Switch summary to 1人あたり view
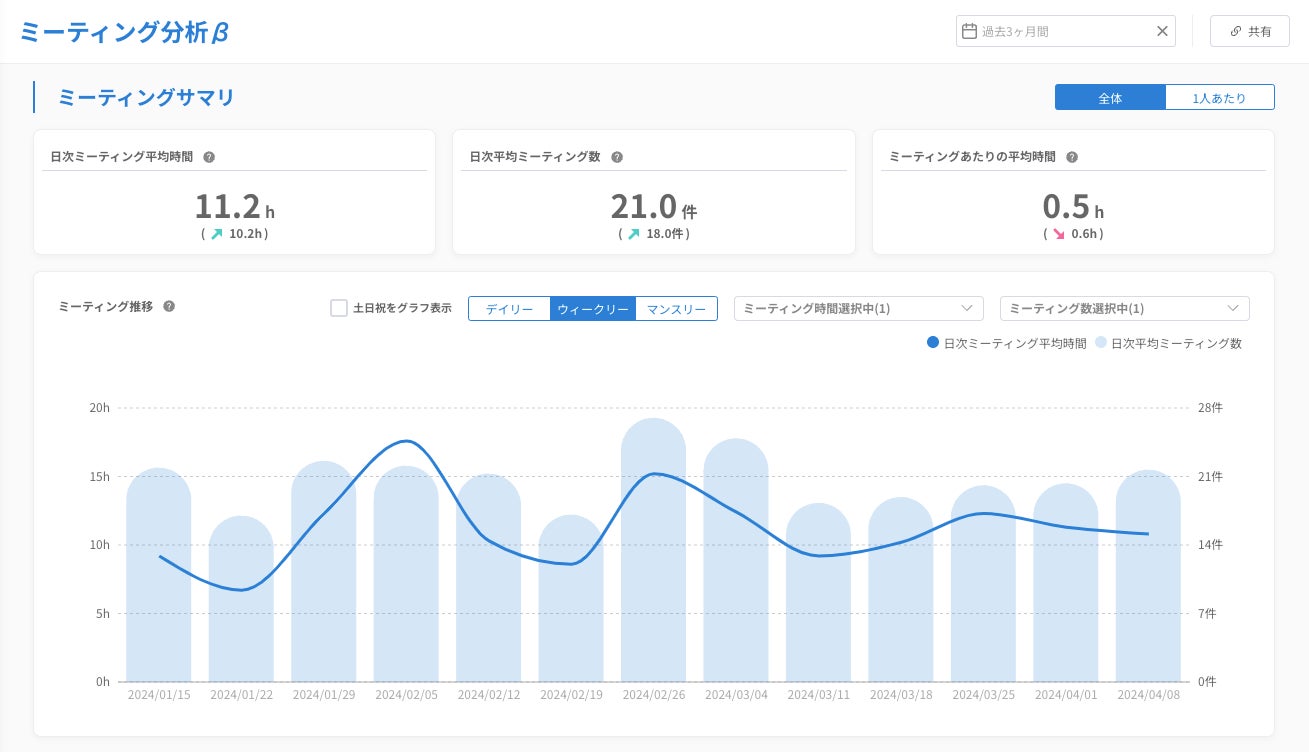The image size is (1309, 752). pos(1219,98)
